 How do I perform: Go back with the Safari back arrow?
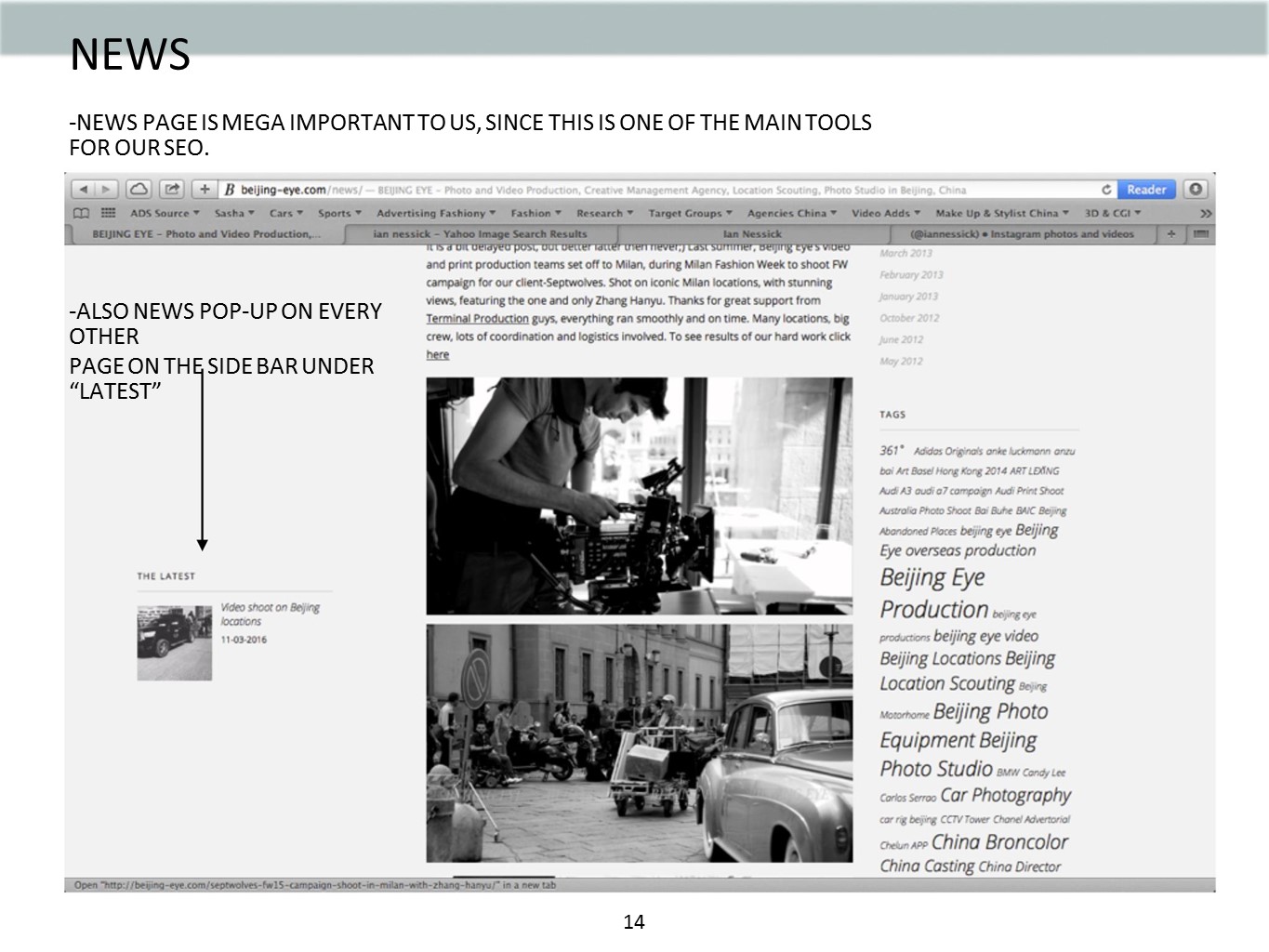click(x=83, y=189)
